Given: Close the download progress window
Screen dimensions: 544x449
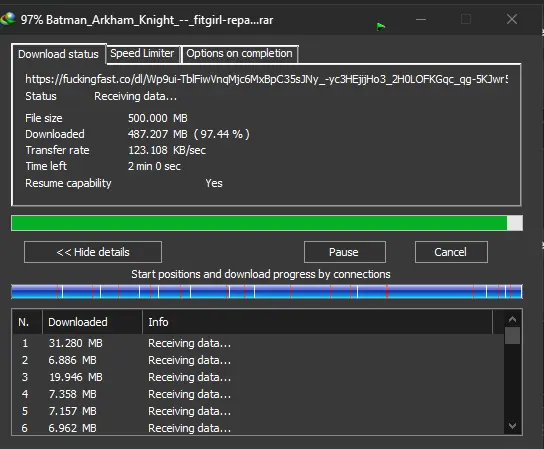Looking at the screenshot, I should click(x=512, y=19).
